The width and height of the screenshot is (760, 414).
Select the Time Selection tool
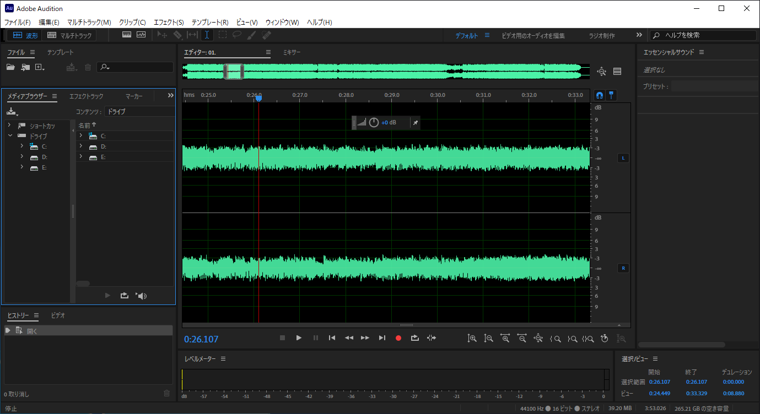(x=206, y=35)
